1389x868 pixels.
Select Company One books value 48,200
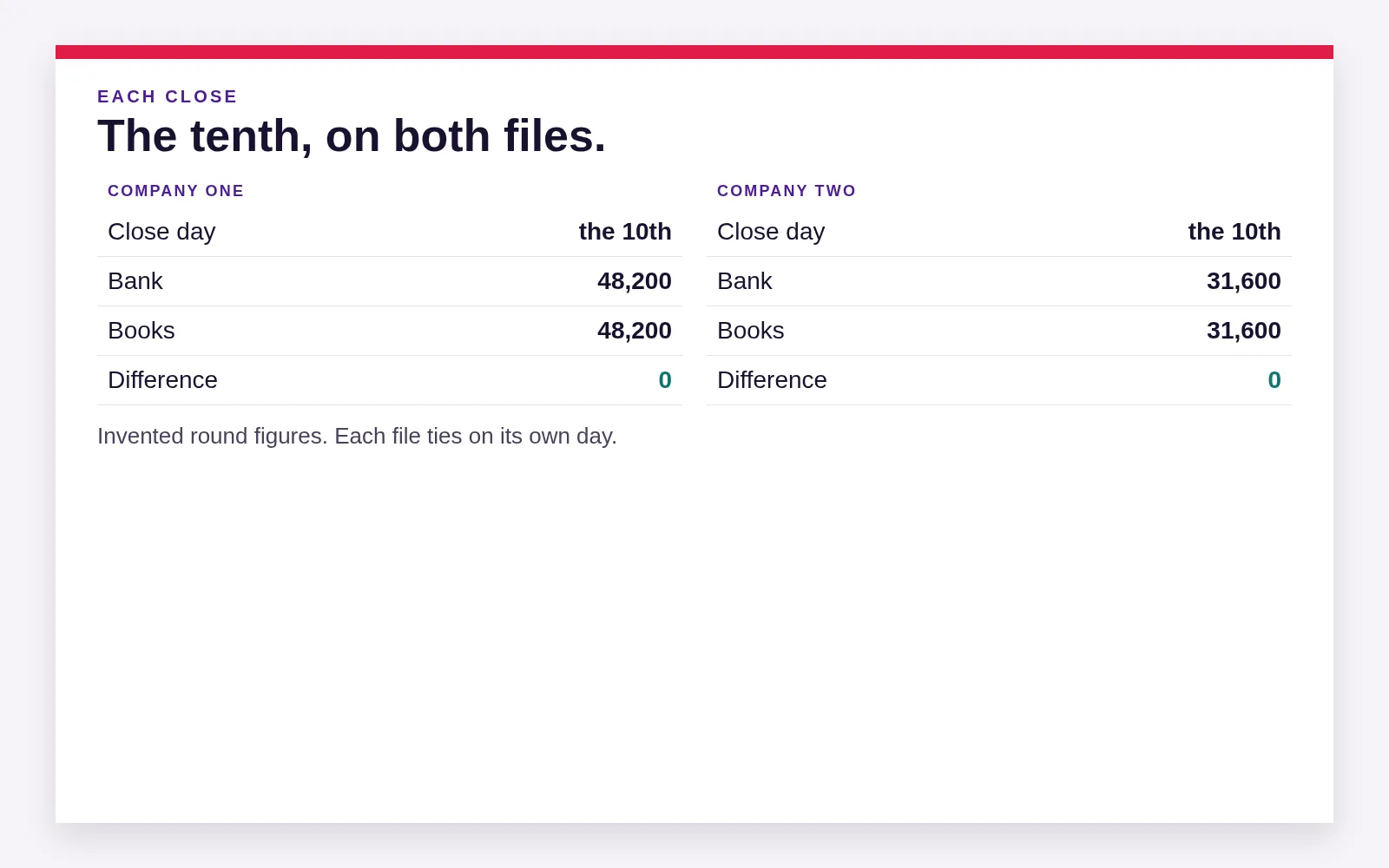(x=635, y=331)
